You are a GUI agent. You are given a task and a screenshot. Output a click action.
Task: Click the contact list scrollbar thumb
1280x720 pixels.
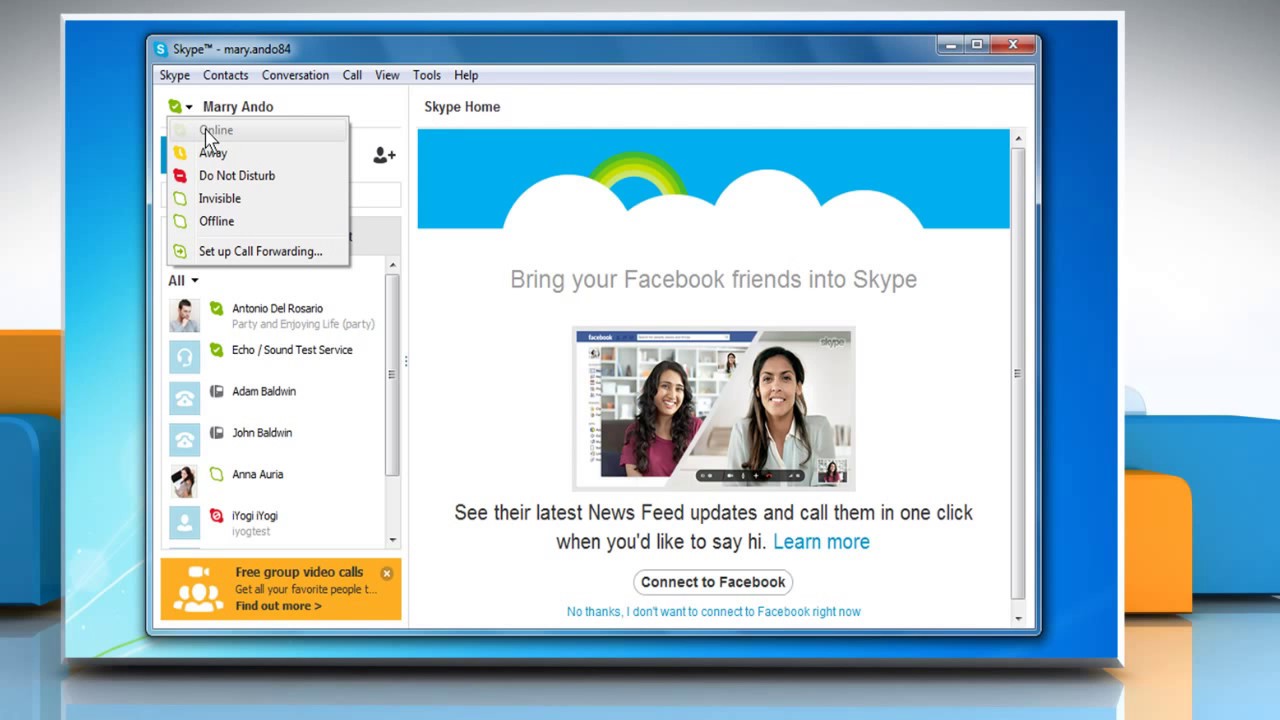[392, 374]
